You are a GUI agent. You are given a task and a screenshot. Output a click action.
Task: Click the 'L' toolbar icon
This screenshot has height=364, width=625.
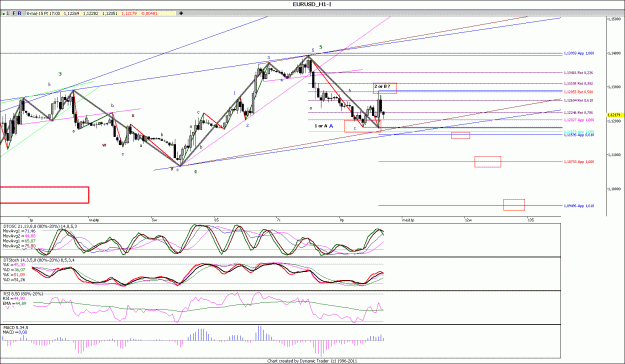(x=8, y=13)
